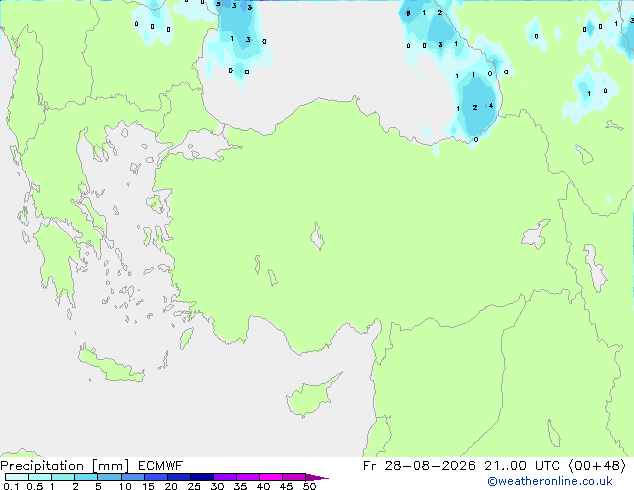Click the legend label '30'
The image size is (634, 490).
[x=217, y=486]
